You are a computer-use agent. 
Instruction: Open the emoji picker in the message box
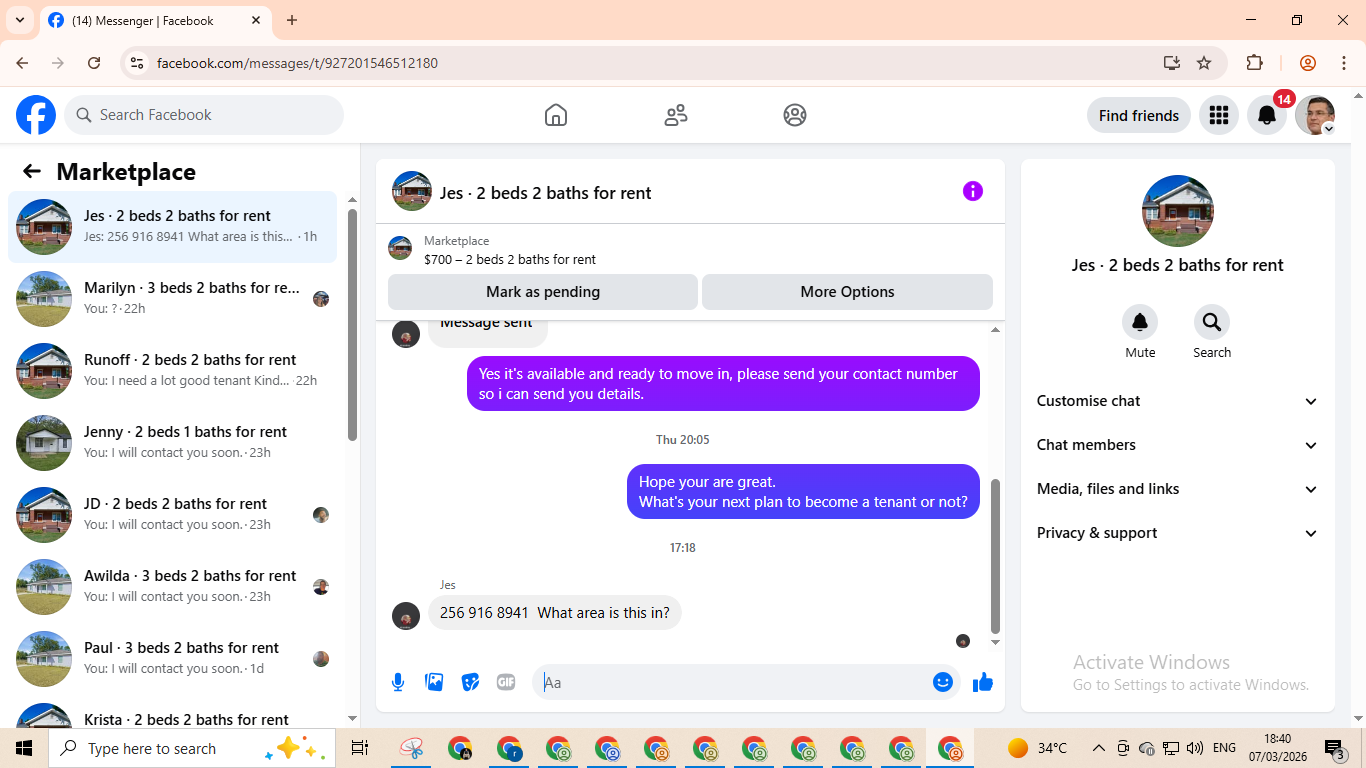point(943,682)
